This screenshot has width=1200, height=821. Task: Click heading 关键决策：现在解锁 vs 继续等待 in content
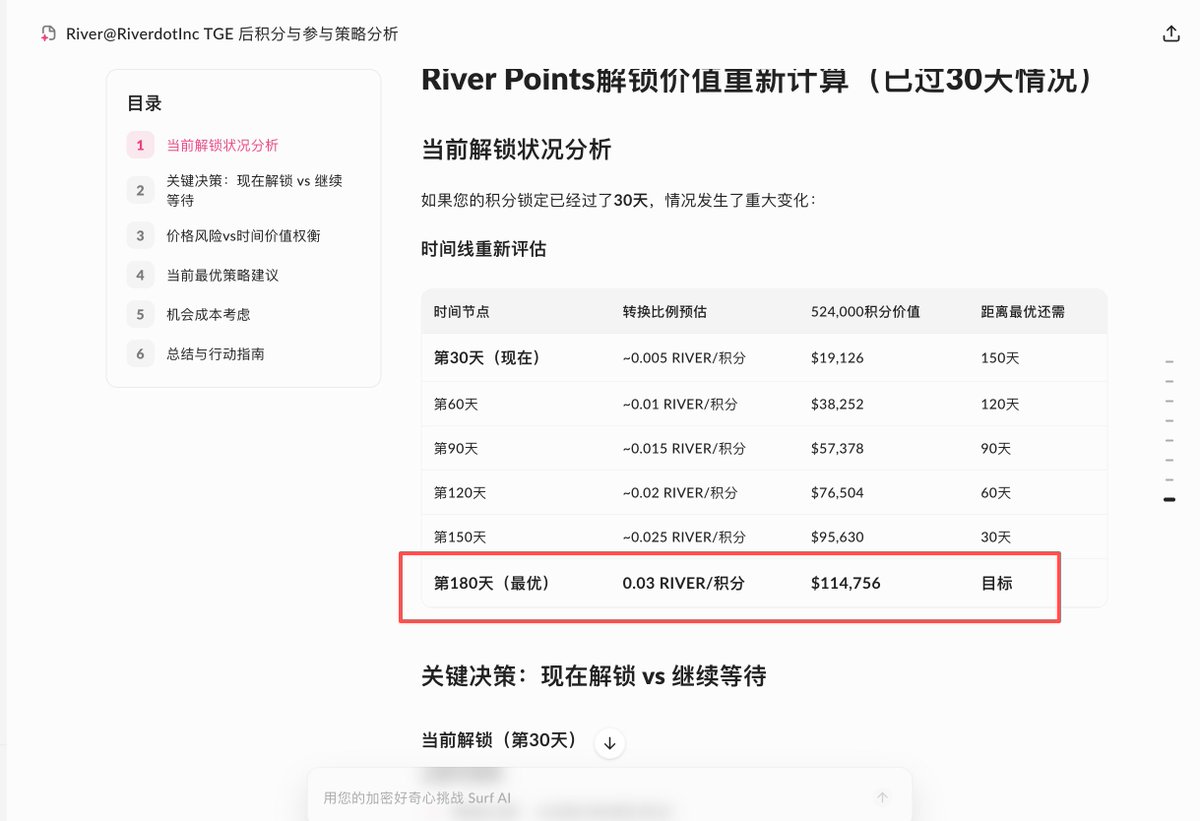coord(594,676)
